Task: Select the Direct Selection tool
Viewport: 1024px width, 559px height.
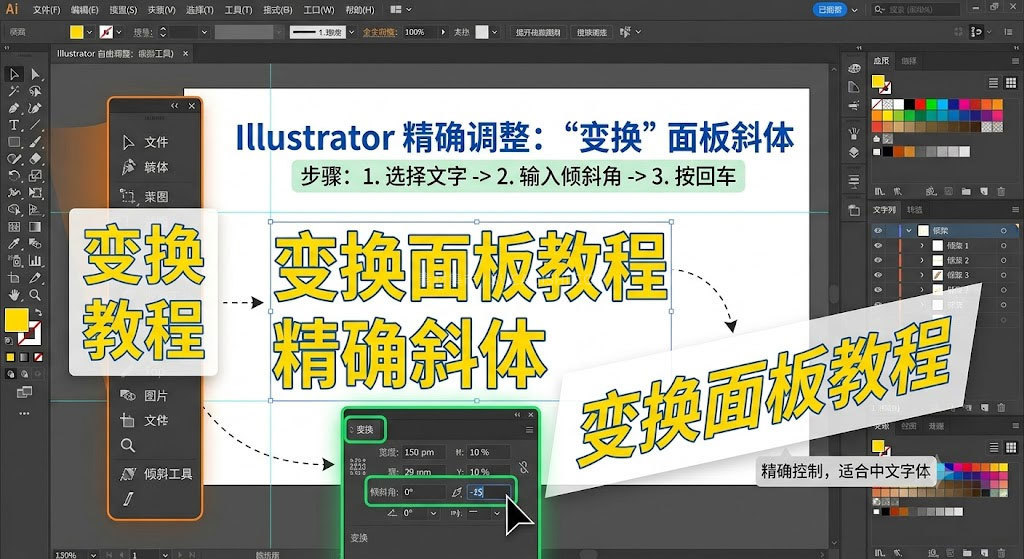Action: (x=35, y=74)
